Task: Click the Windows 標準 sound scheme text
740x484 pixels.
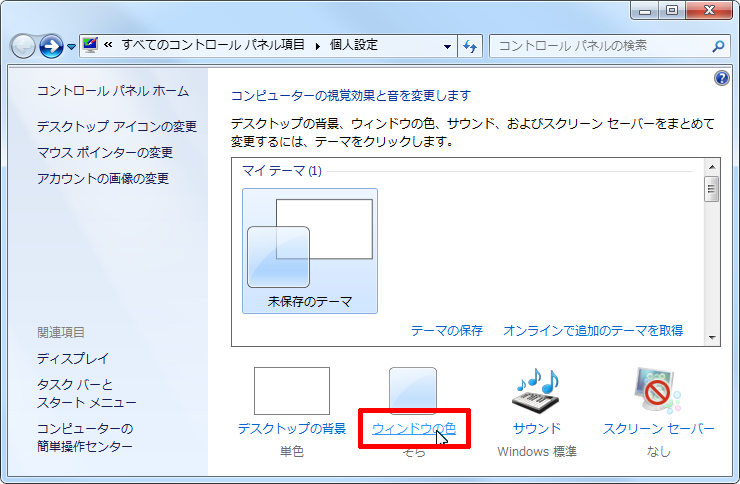Action: pos(537,451)
